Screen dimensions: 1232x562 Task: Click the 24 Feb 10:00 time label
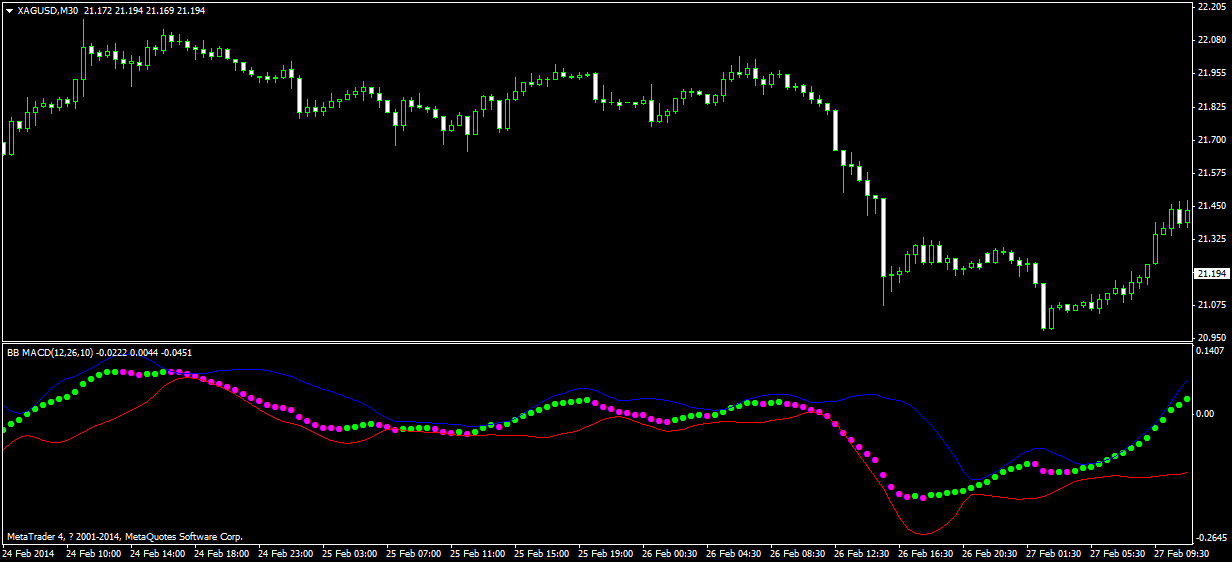click(x=93, y=553)
